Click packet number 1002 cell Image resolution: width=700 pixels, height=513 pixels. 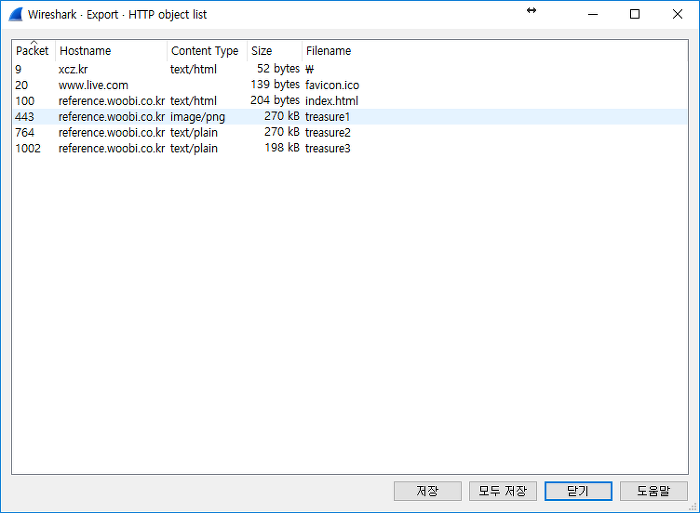pos(28,148)
